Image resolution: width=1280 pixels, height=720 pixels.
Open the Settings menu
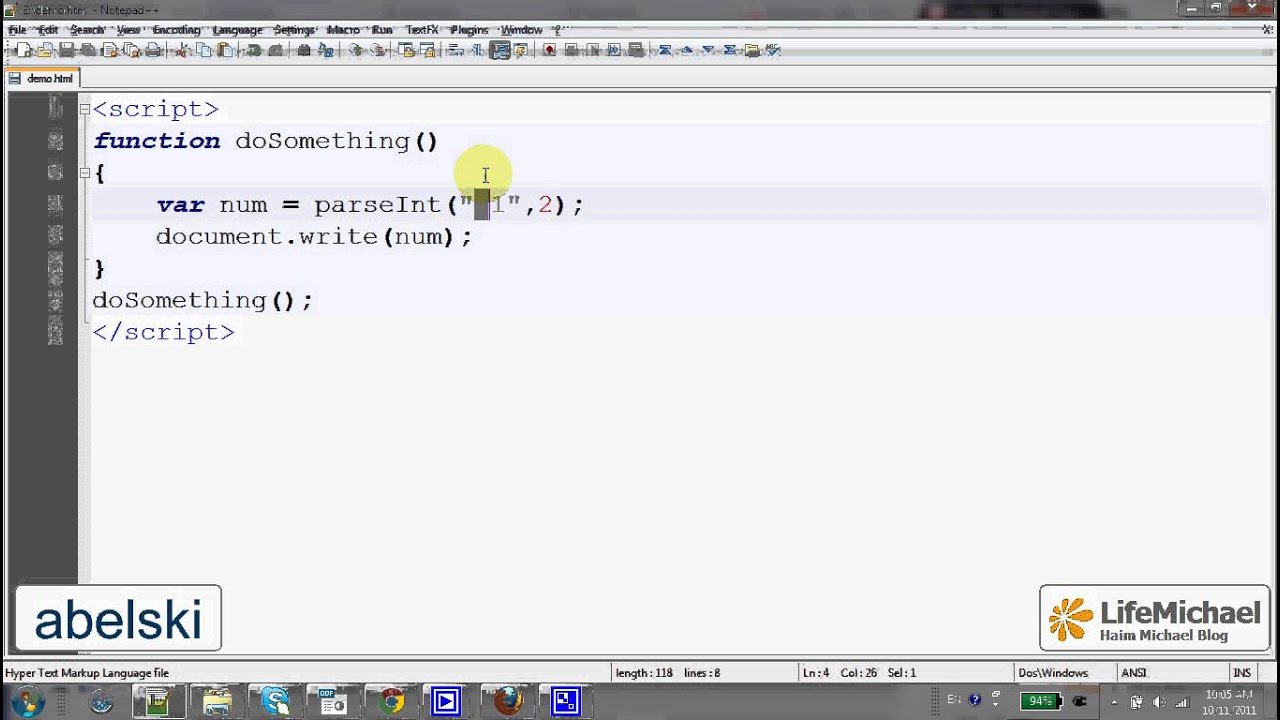pyautogui.click(x=294, y=30)
